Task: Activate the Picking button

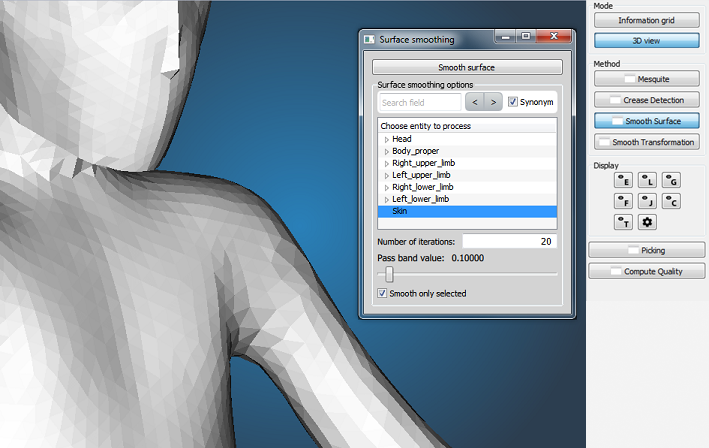Action: coord(647,250)
